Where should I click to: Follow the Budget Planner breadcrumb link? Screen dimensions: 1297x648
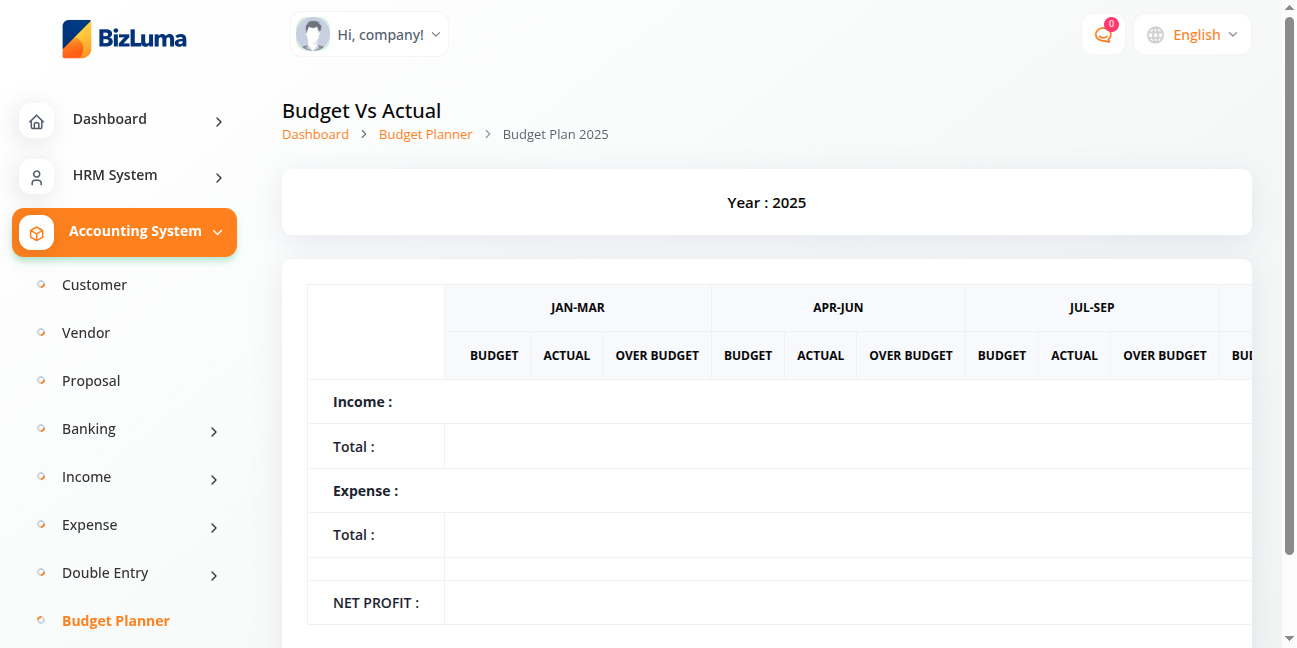click(x=425, y=134)
